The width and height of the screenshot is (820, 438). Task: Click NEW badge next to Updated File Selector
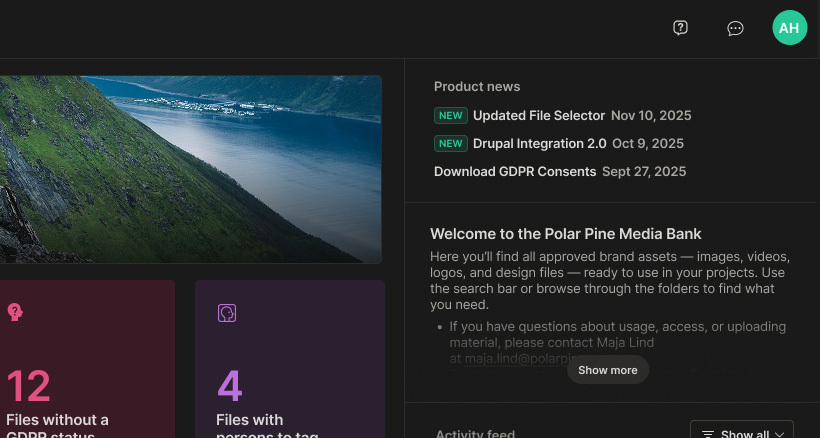(451, 116)
